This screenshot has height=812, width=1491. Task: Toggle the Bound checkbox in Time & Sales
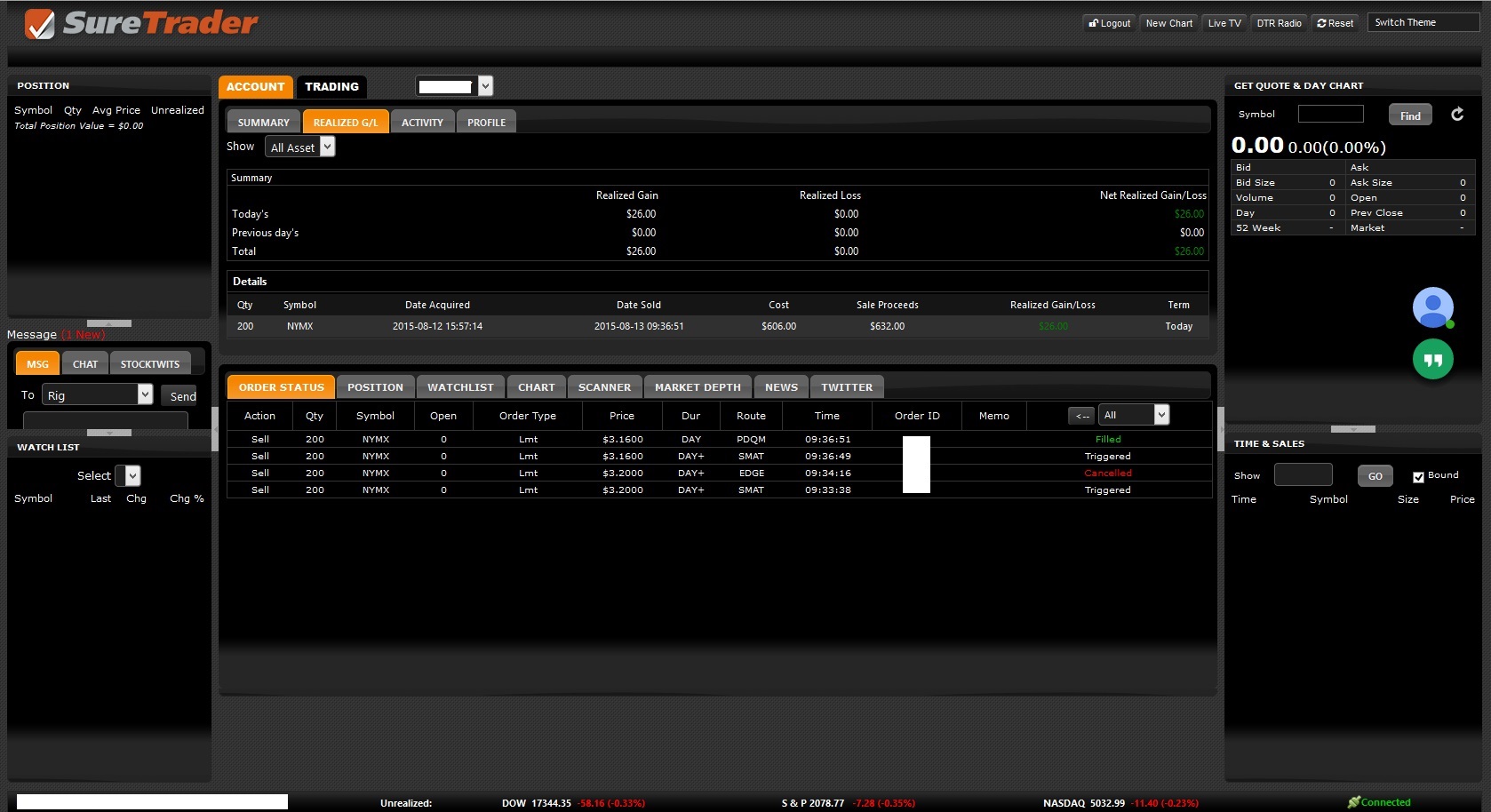pyautogui.click(x=1418, y=476)
